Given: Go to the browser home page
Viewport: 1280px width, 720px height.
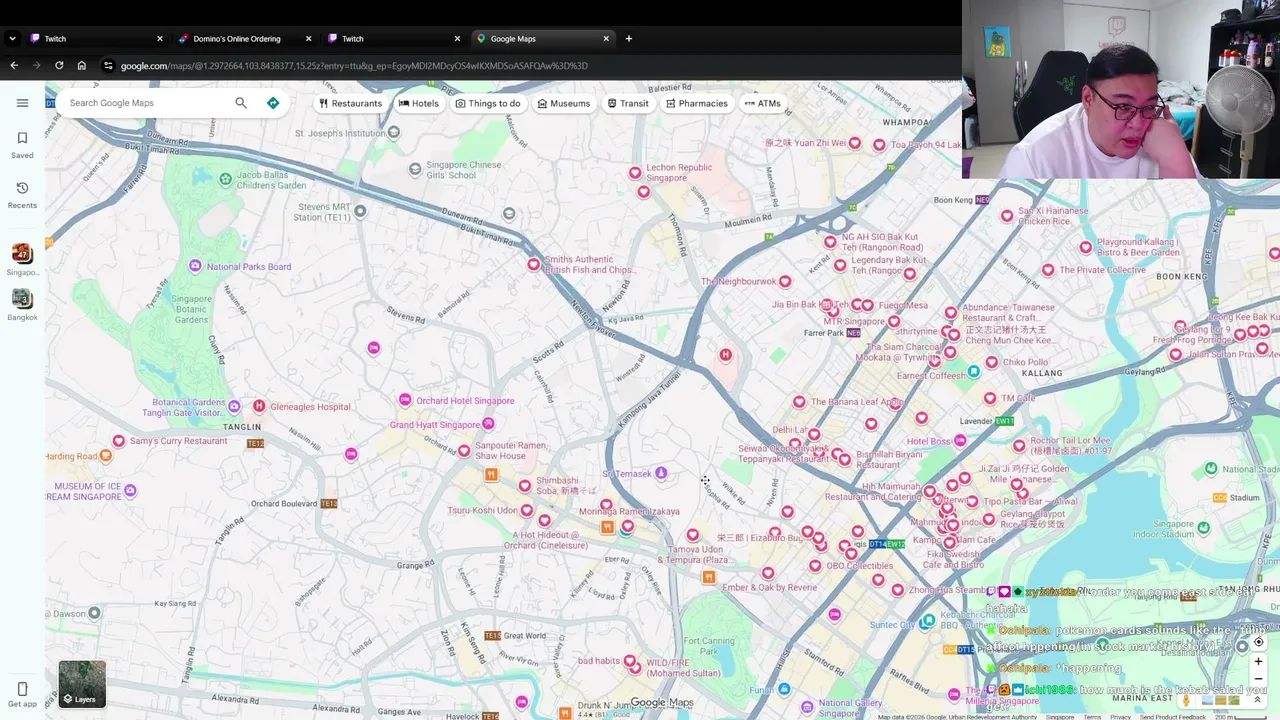Looking at the screenshot, I should 82,66.
